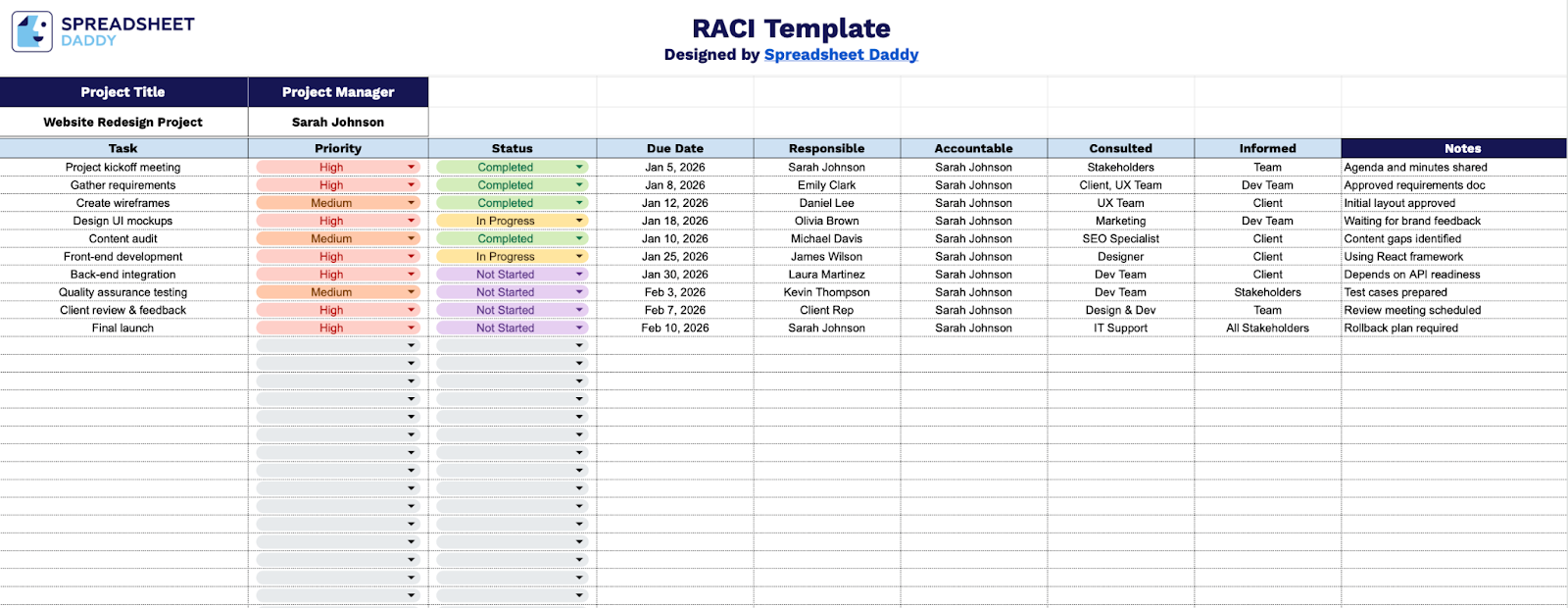Select the Responsible column header
1568x608 pixels.
coord(827,149)
